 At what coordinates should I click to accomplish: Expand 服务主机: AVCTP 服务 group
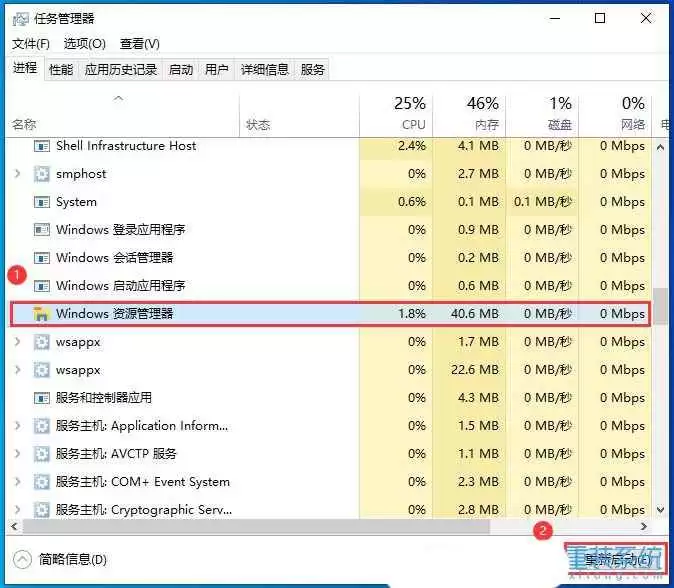coord(17,453)
